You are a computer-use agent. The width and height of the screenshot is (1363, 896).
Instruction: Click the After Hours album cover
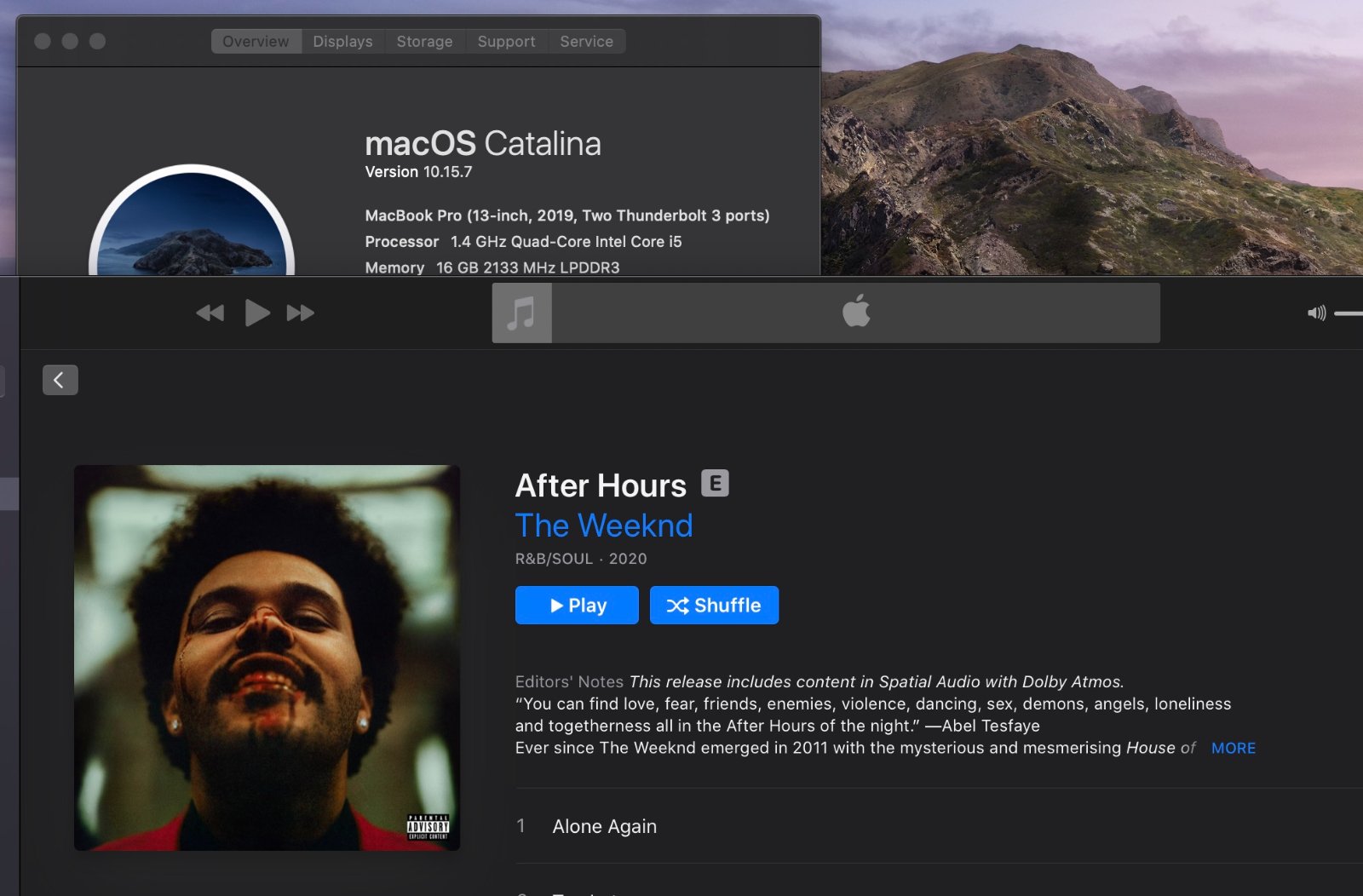coord(267,658)
